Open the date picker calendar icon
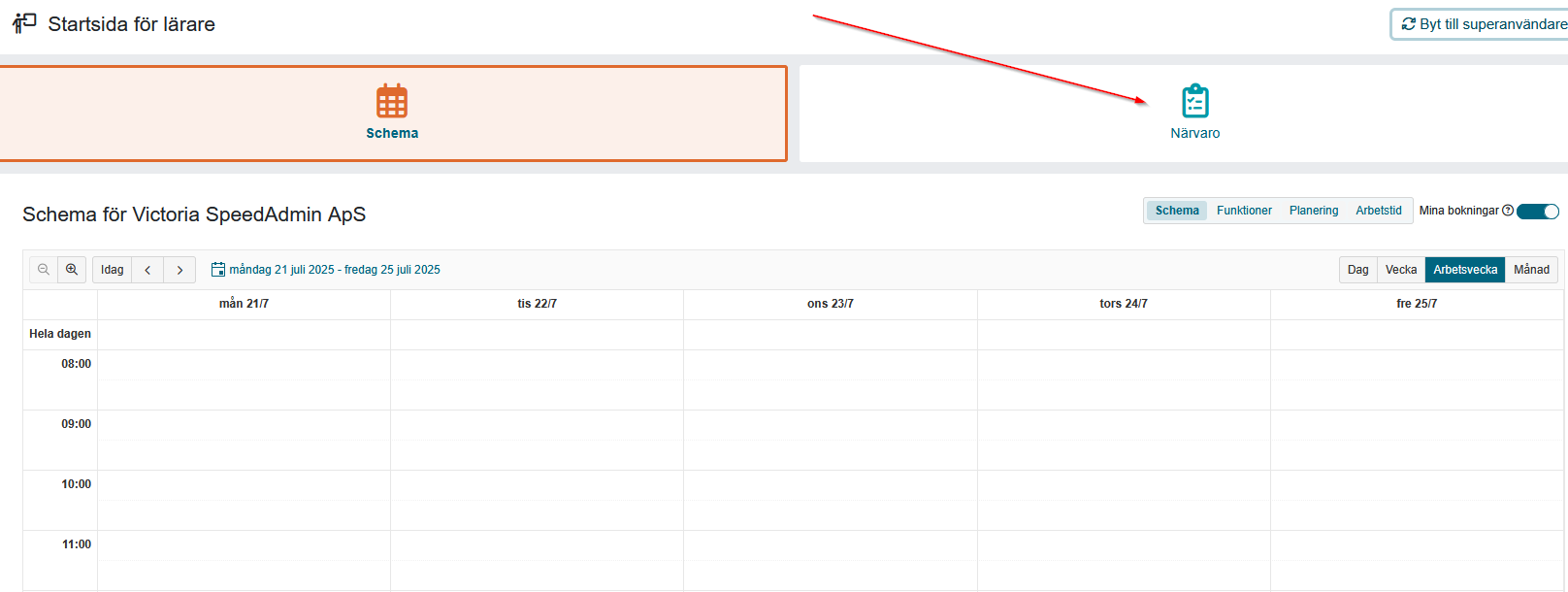This screenshot has width=1568, height=592. (218, 270)
